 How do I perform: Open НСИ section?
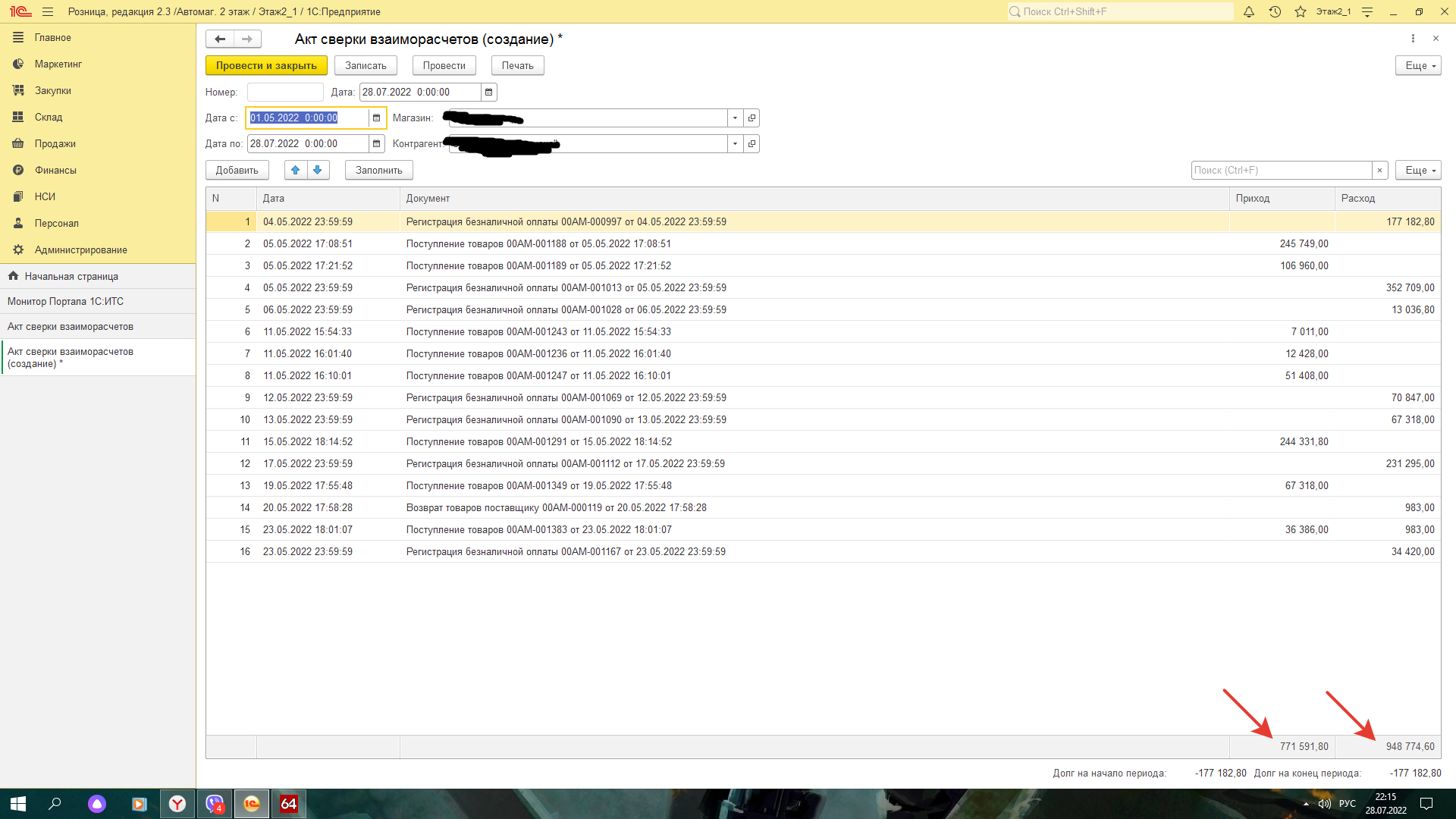tap(98, 196)
